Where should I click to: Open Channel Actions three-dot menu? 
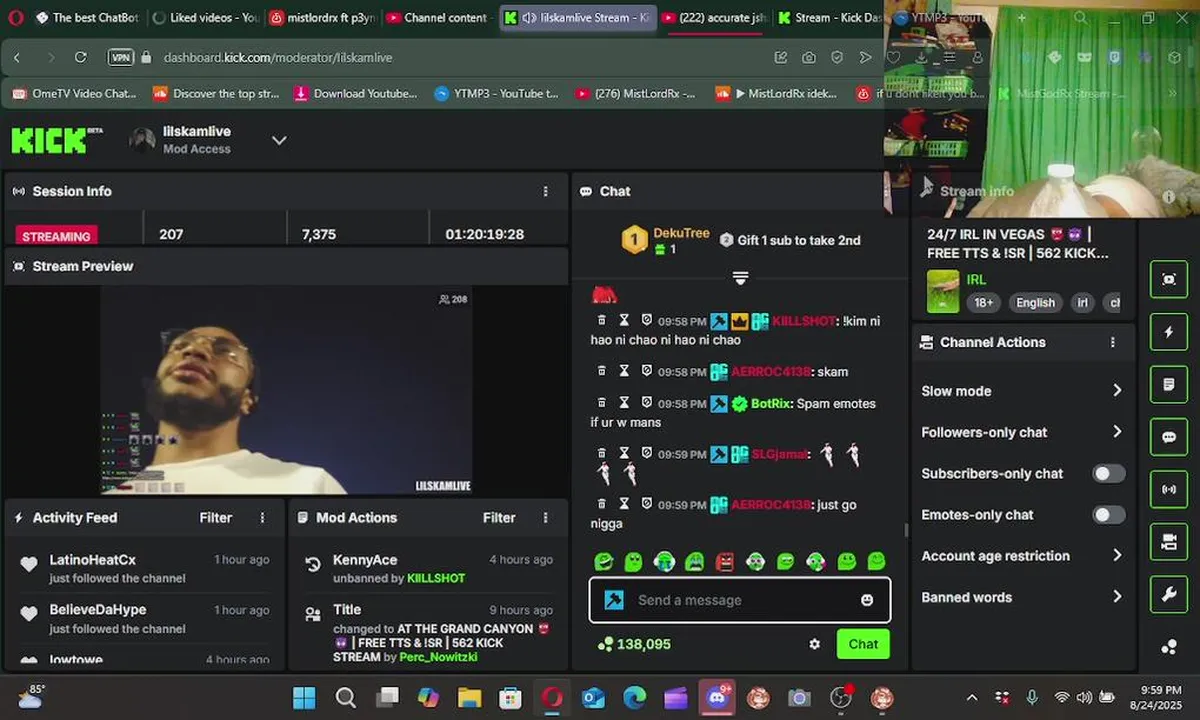(1113, 342)
